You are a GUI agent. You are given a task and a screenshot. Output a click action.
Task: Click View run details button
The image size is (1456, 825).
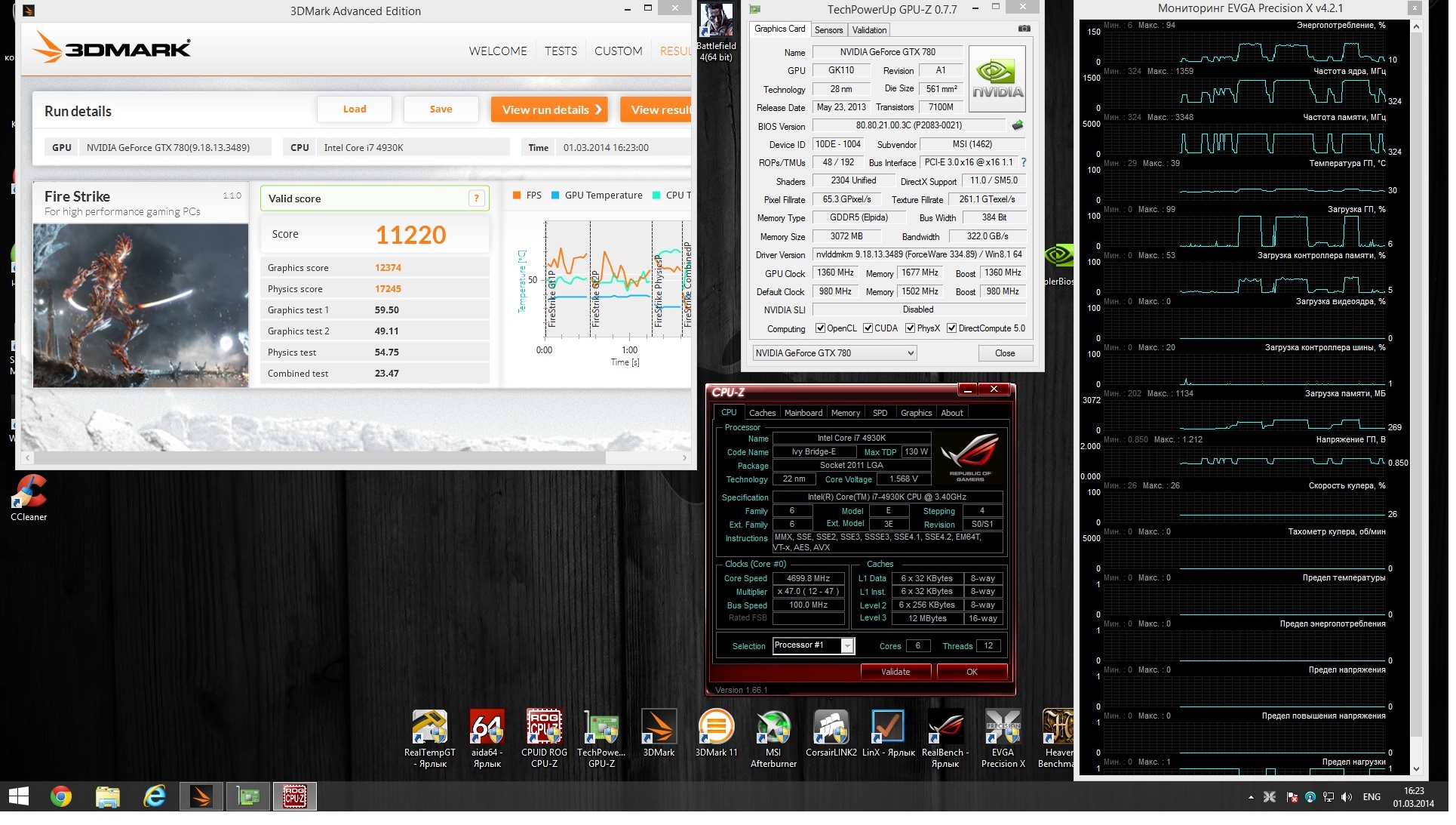coord(551,109)
